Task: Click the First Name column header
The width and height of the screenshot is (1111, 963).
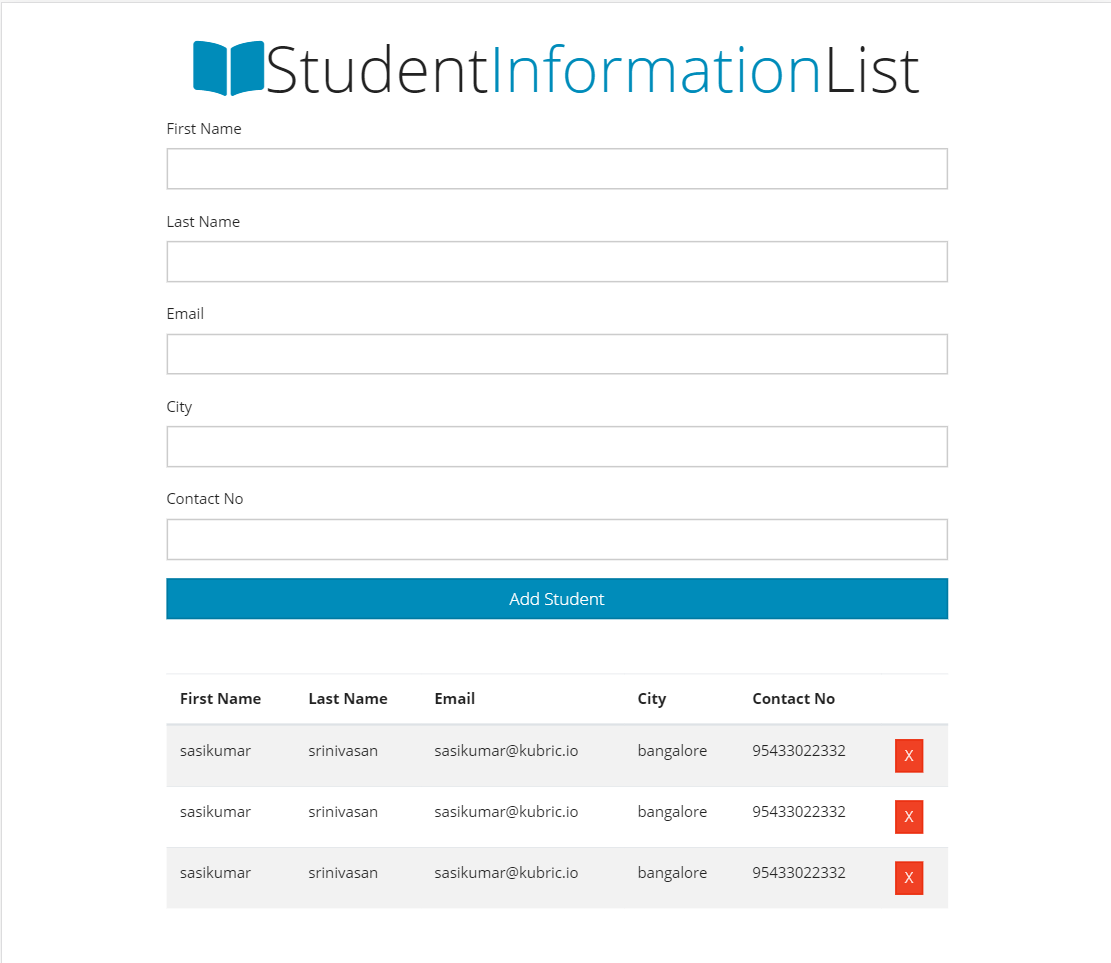Action: point(220,699)
